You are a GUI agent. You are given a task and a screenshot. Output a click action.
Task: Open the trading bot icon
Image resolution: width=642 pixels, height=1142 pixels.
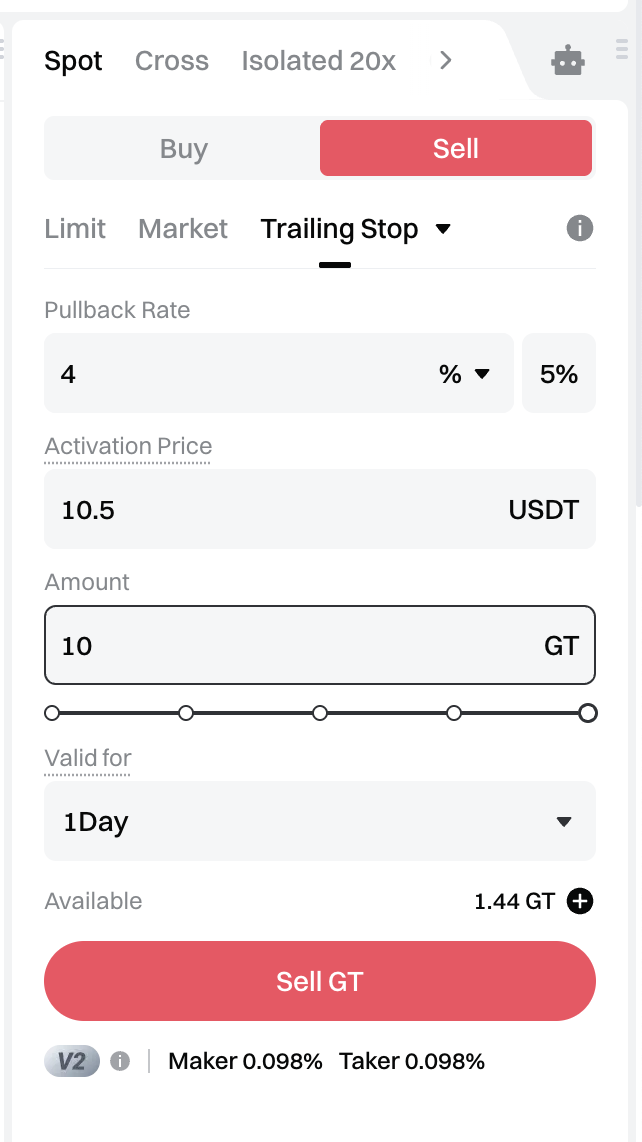(x=568, y=62)
